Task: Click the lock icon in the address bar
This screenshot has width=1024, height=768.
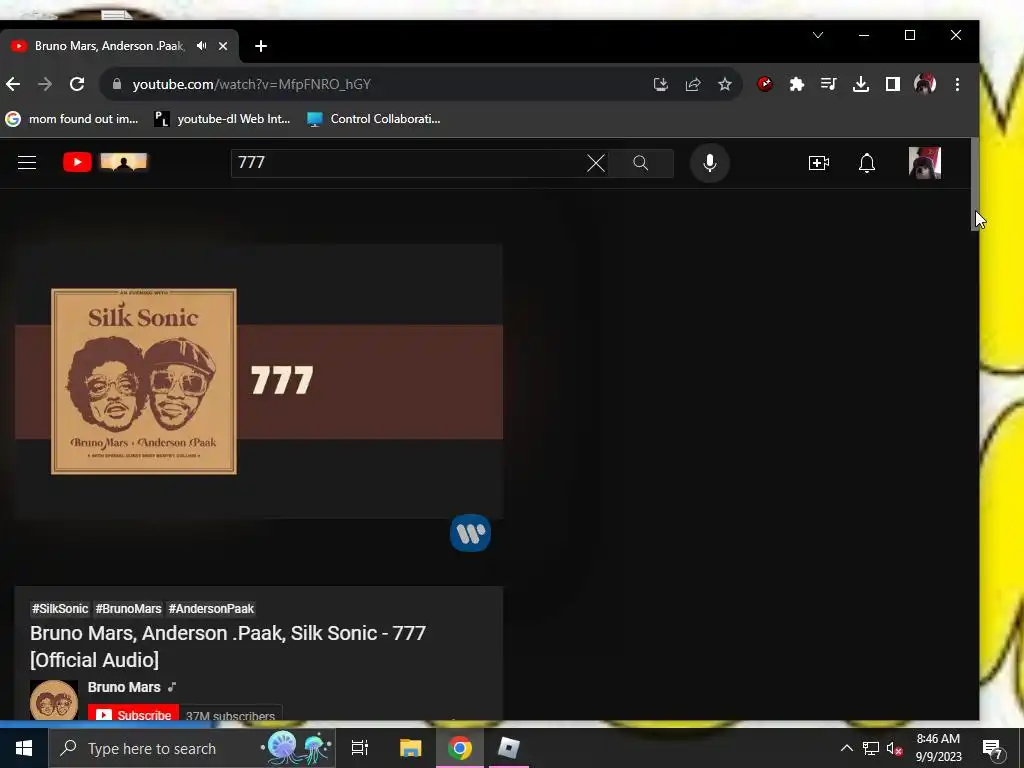Action: 117,84
